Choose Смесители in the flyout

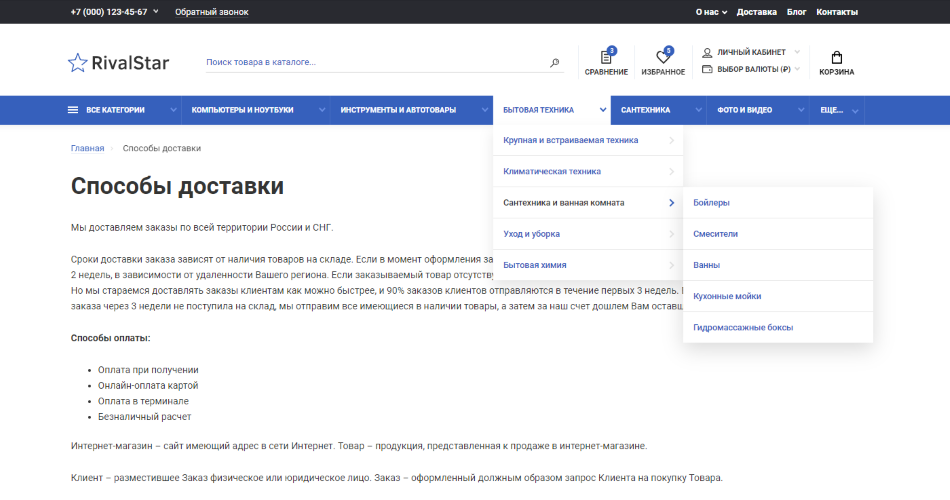tap(778, 234)
